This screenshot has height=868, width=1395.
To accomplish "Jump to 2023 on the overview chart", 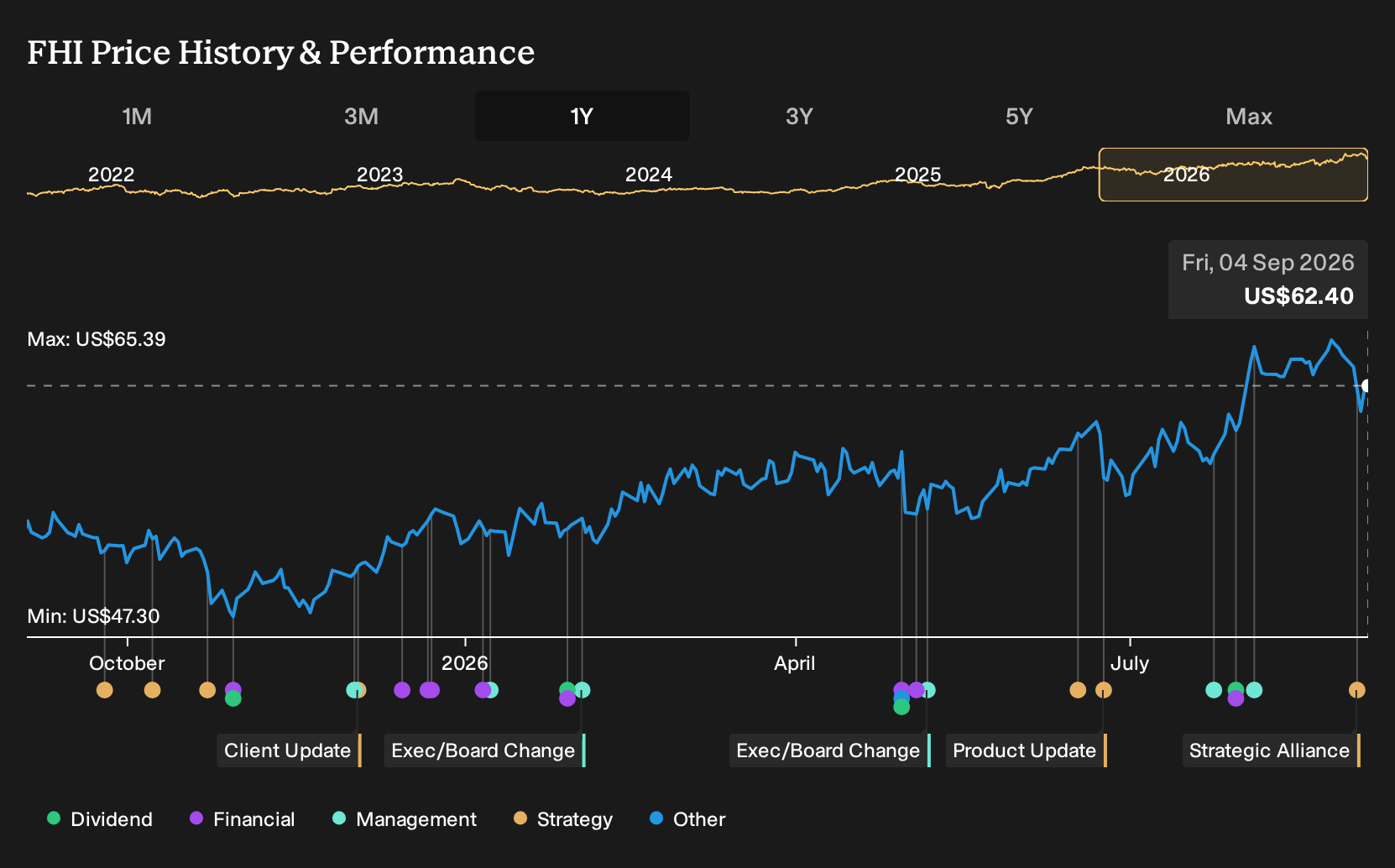I will (x=380, y=175).
